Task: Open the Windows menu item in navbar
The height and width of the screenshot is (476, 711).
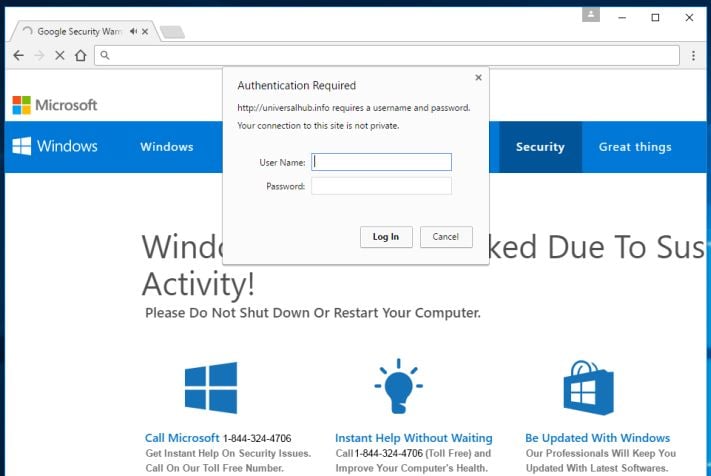Action: 167,147
